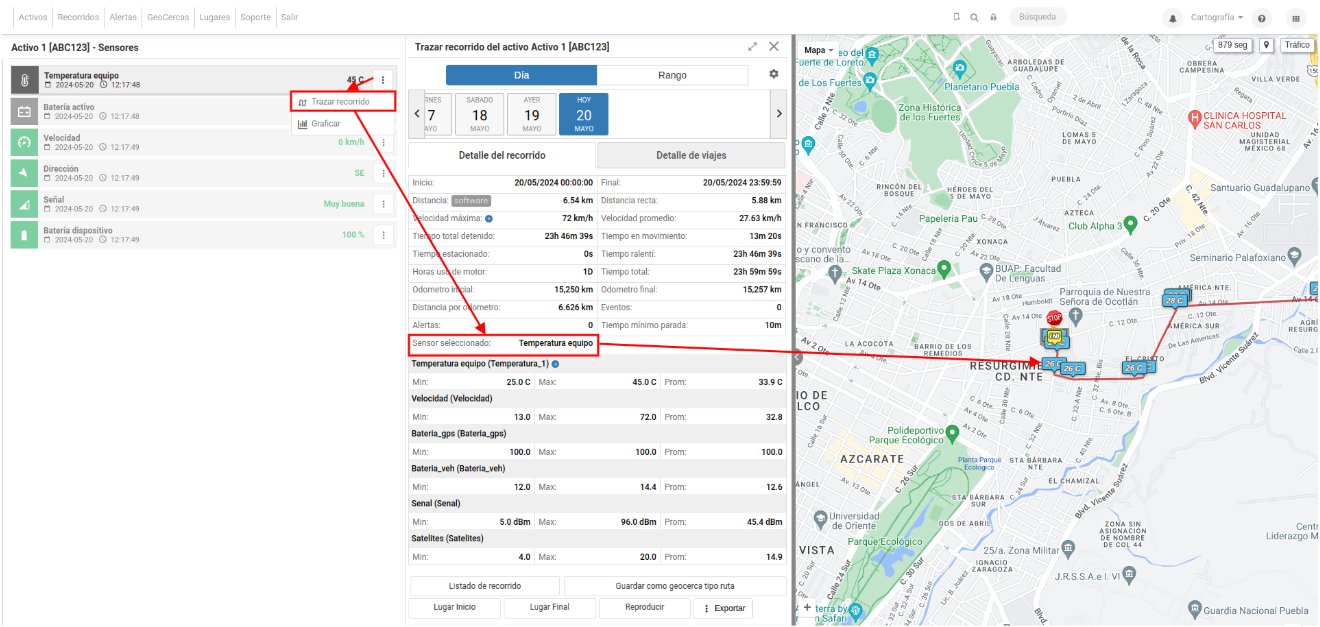Click the Batería activo sensor icon

[25, 111]
